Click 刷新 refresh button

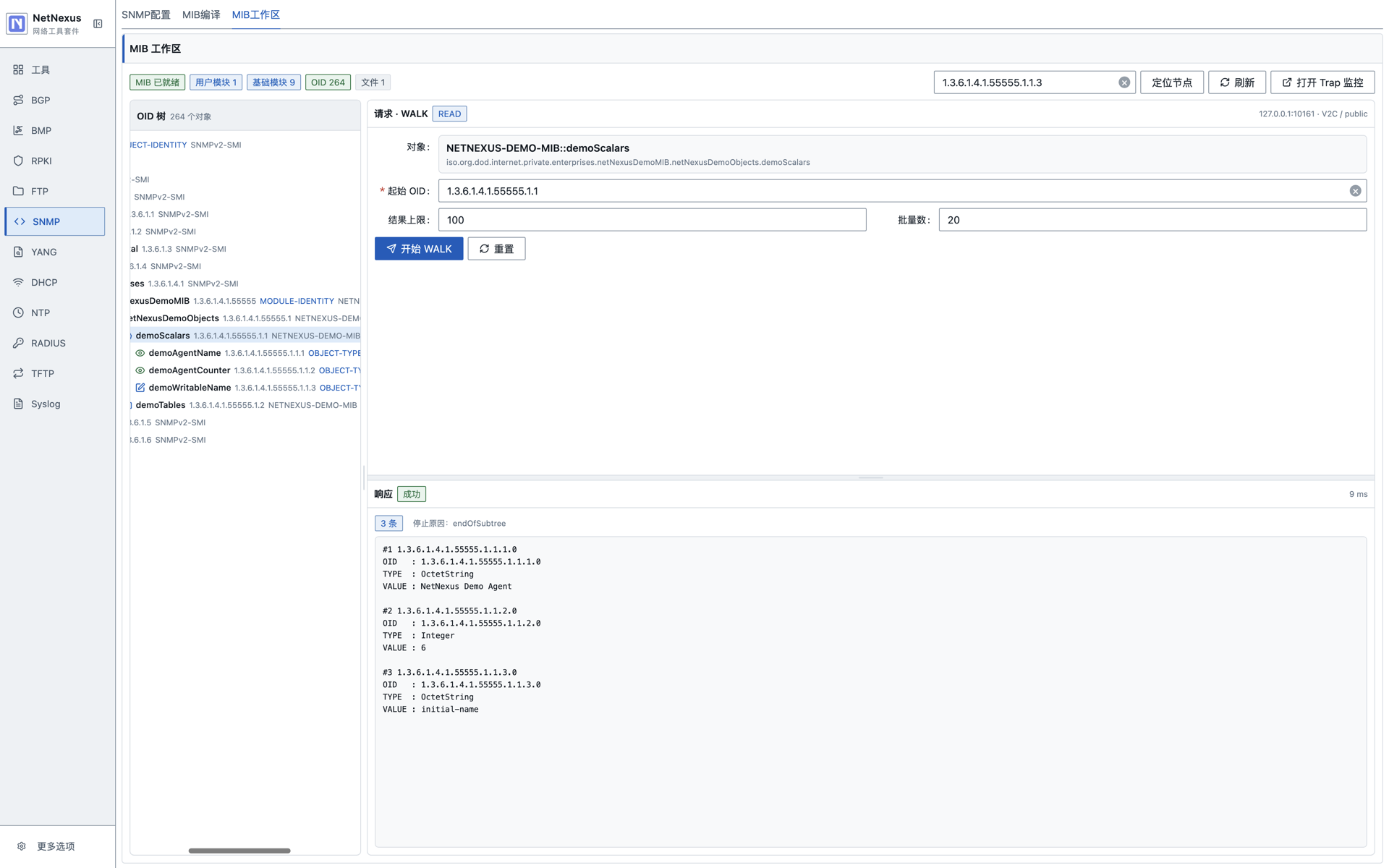tap(1236, 82)
